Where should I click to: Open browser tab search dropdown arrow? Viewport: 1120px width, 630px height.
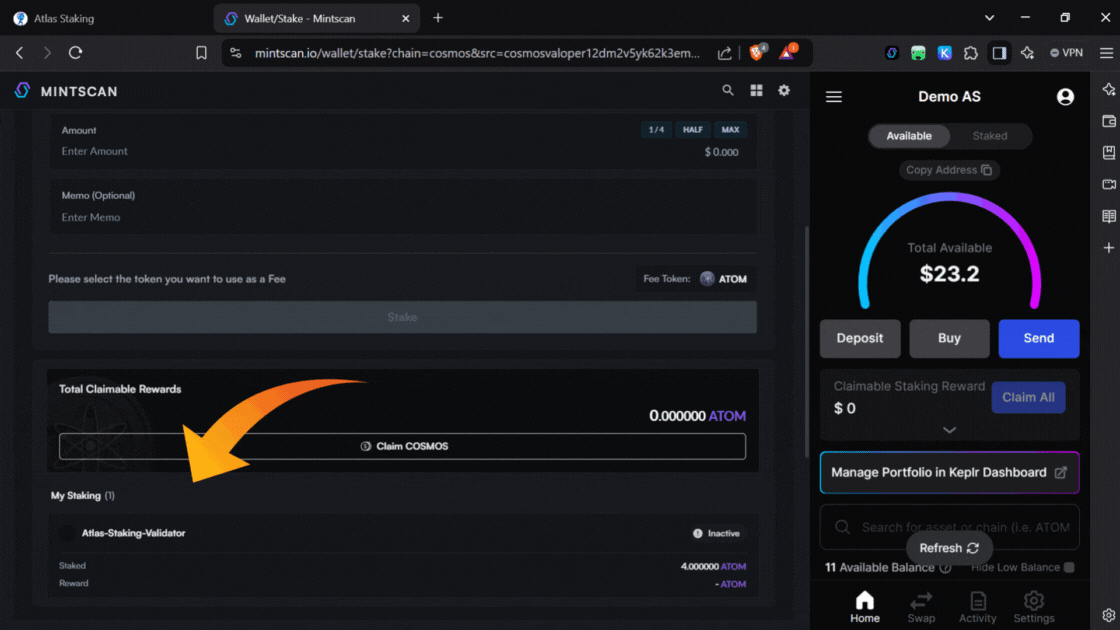point(989,18)
